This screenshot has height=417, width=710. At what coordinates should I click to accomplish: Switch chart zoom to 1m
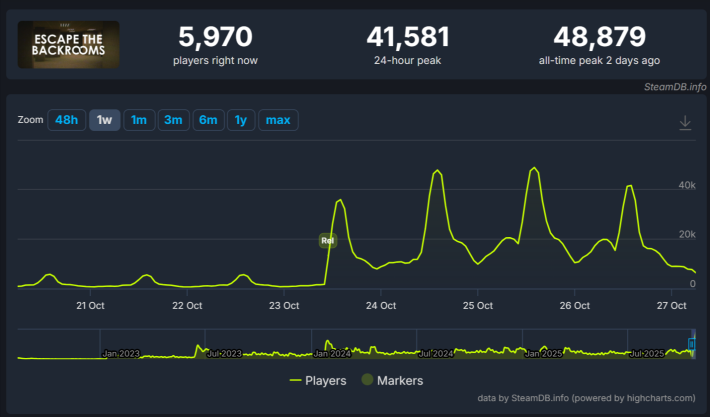139,120
